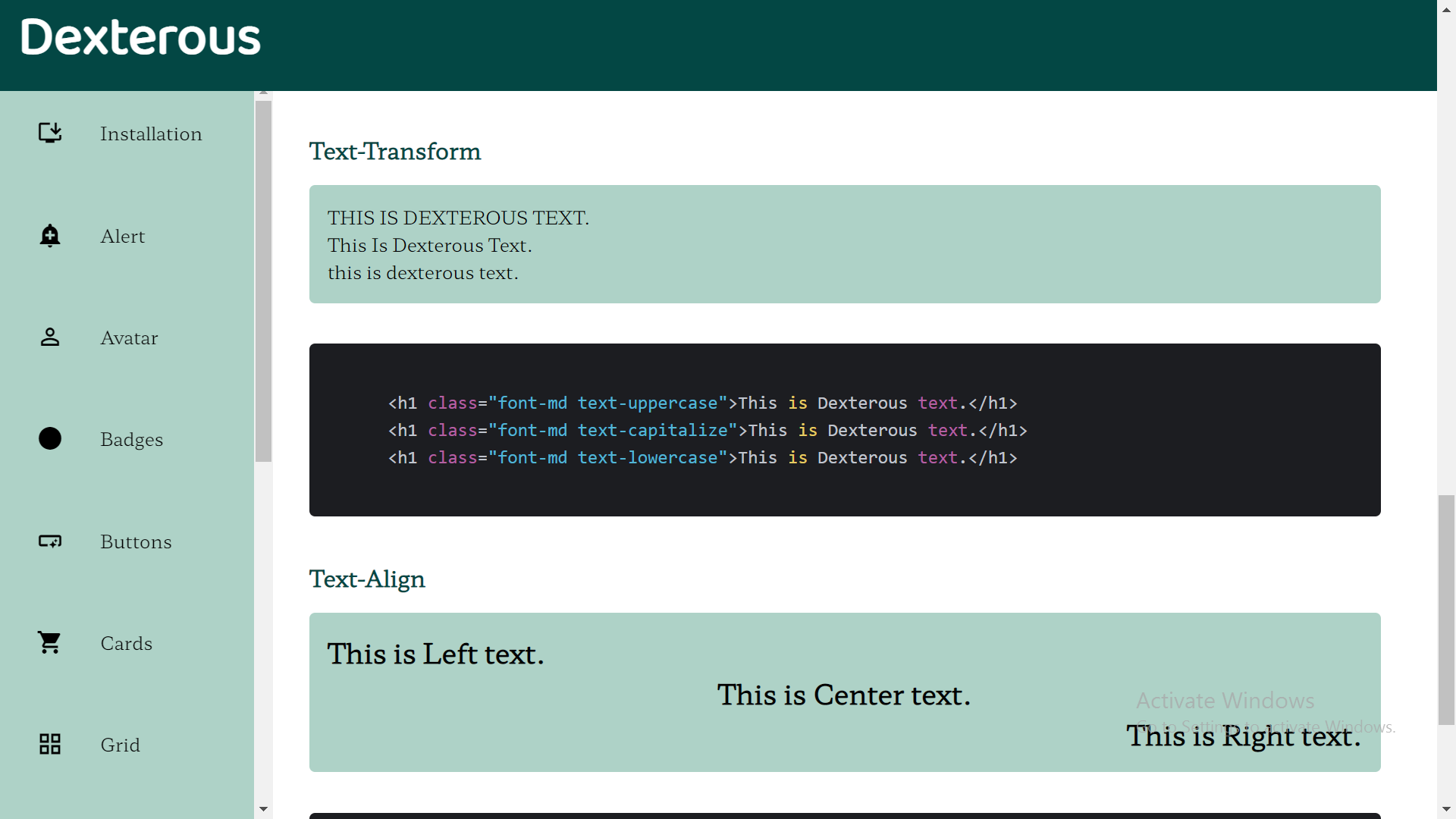Click the text-uppercase code line
The width and height of the screenshot is (1456, 819).
(702, 403)
